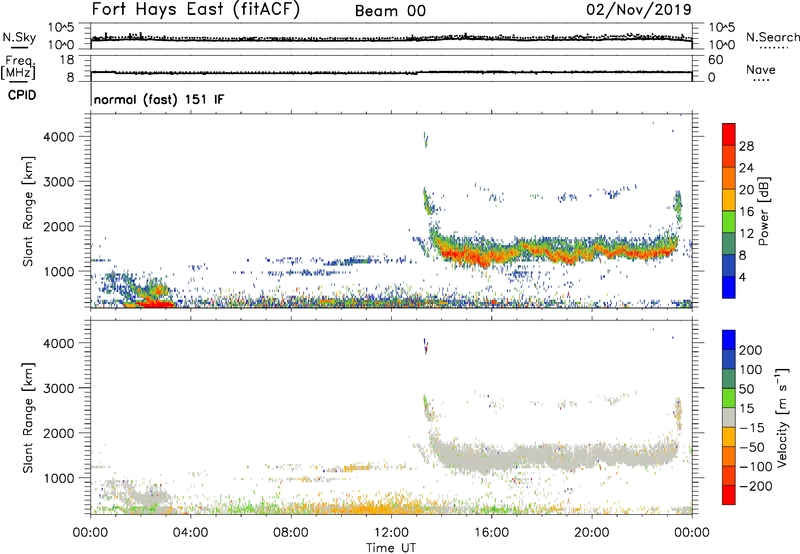Click the "Slant Range [km]" label of power panel
Viewport: 800px width, 554px height.
28,211
